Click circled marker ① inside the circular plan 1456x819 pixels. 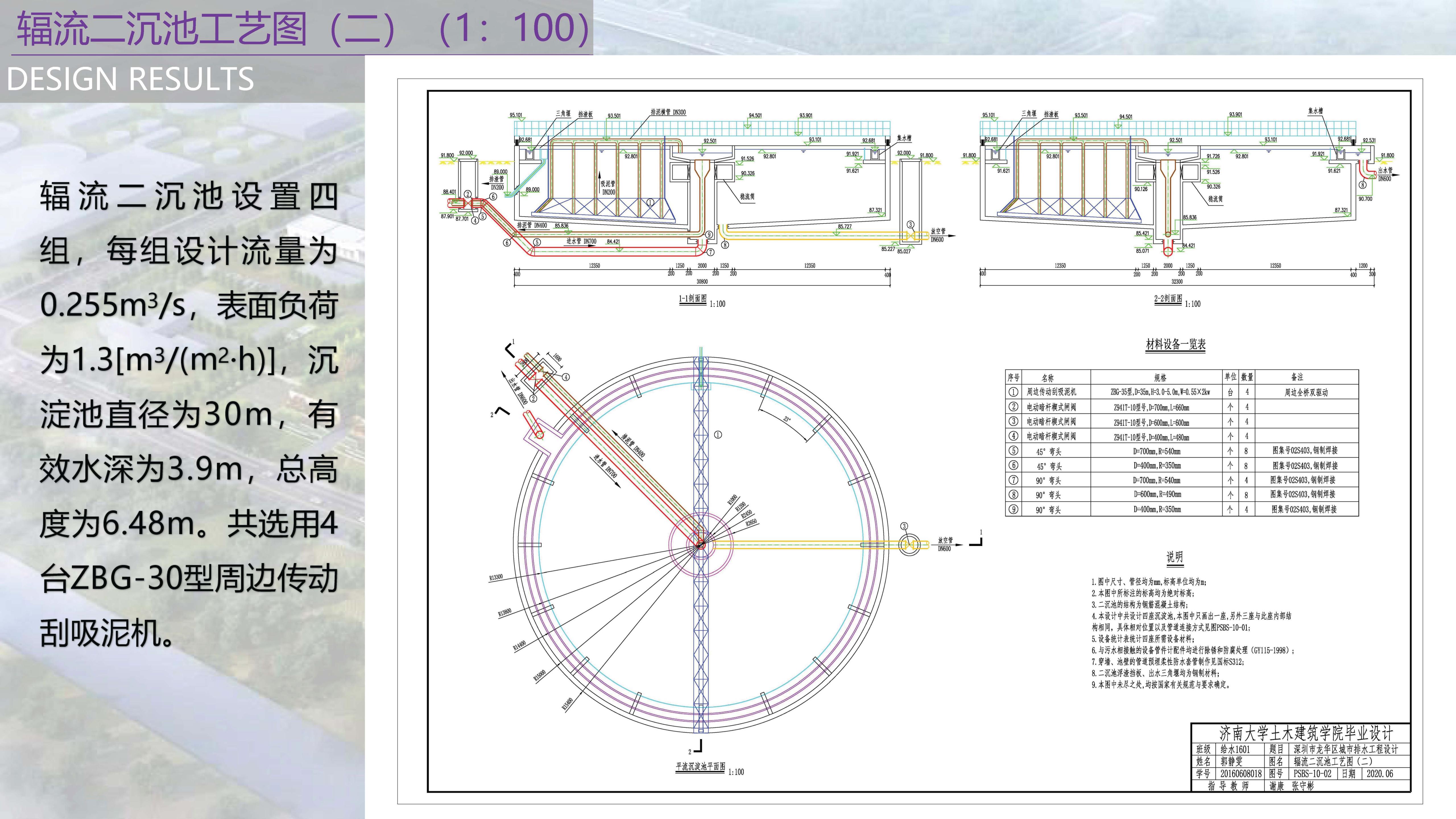tap(718, 435)
